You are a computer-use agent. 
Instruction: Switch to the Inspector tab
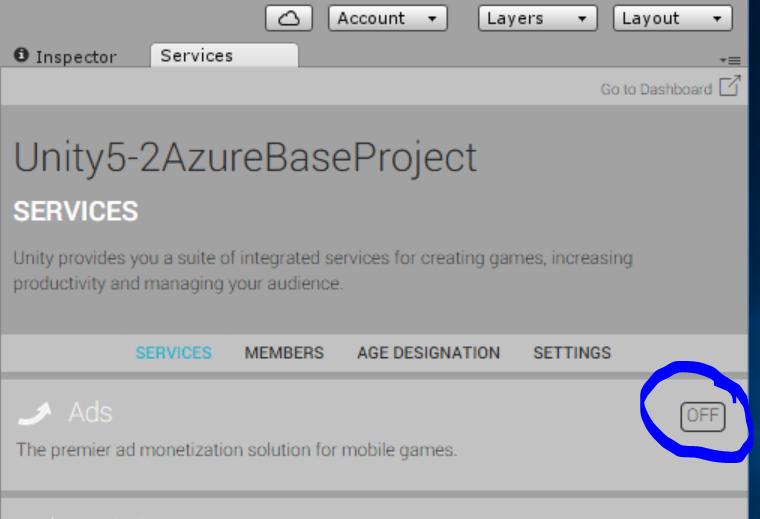pos(65,56)
